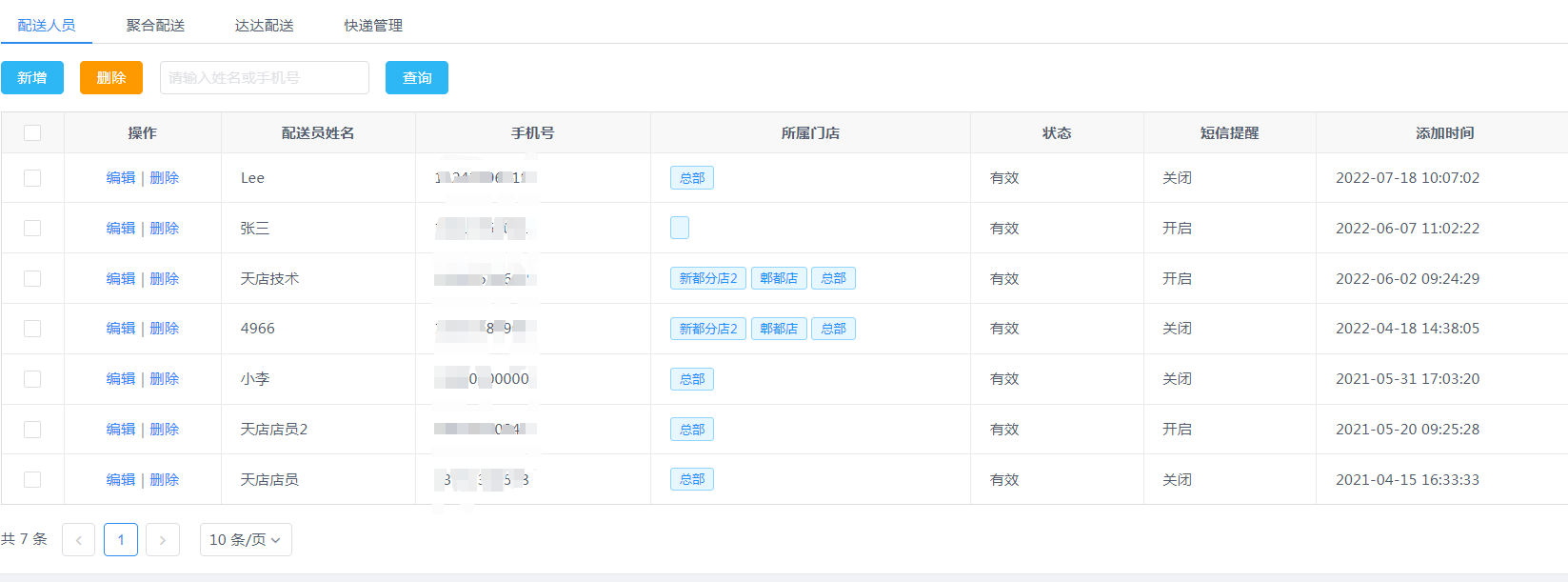Image resolution: width=1568 pixels, height=582 pixels.
Task: Go to the next page arrow
Action: point(163,540)
